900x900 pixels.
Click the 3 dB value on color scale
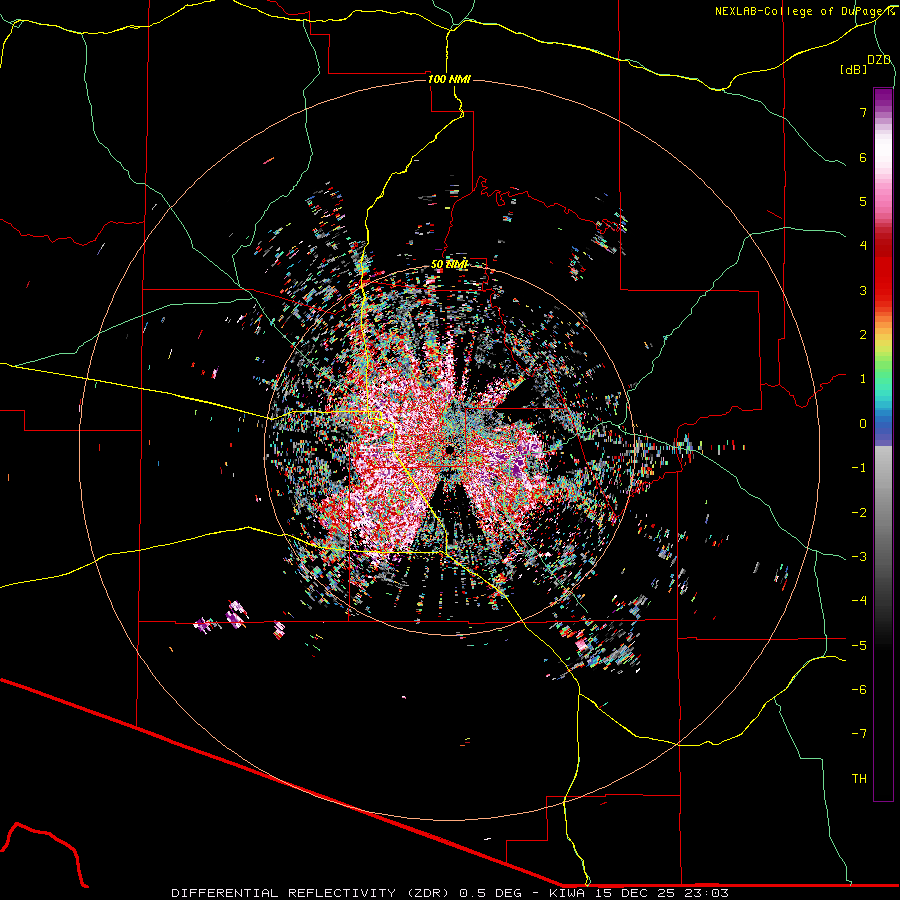coord(863,290)
